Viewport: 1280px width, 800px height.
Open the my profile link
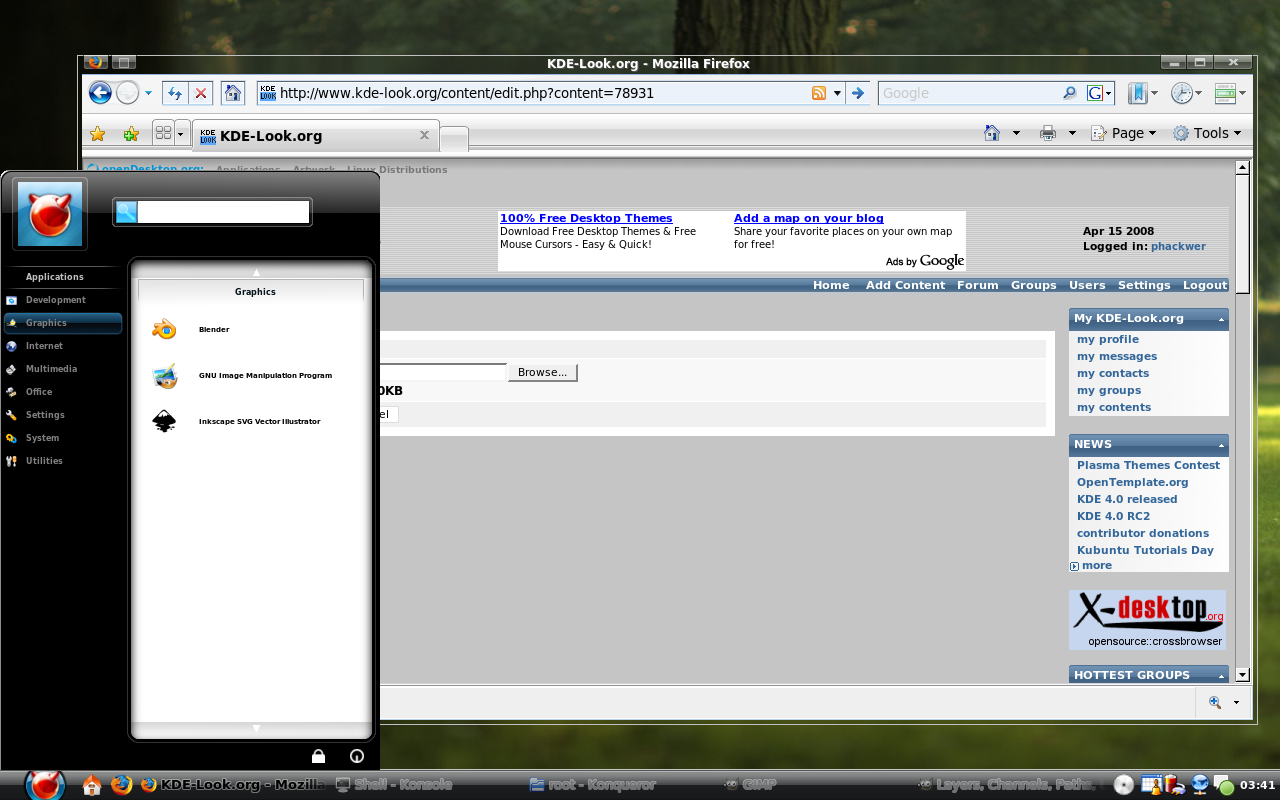coord(1108,339)
